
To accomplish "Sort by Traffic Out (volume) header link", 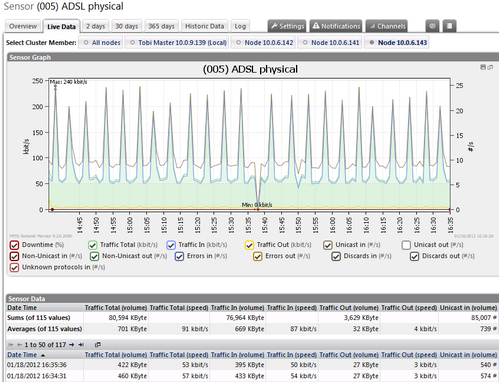I will (349, 355).
